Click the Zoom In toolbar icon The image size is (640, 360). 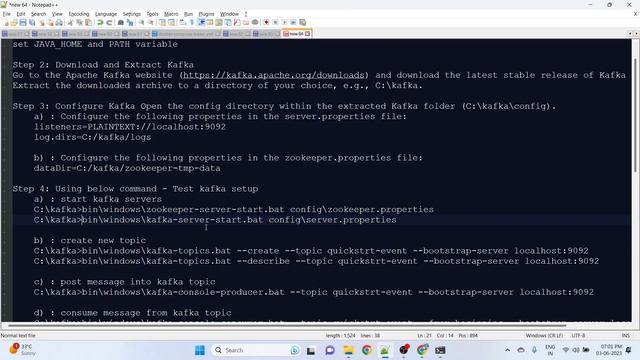[141, 22]
